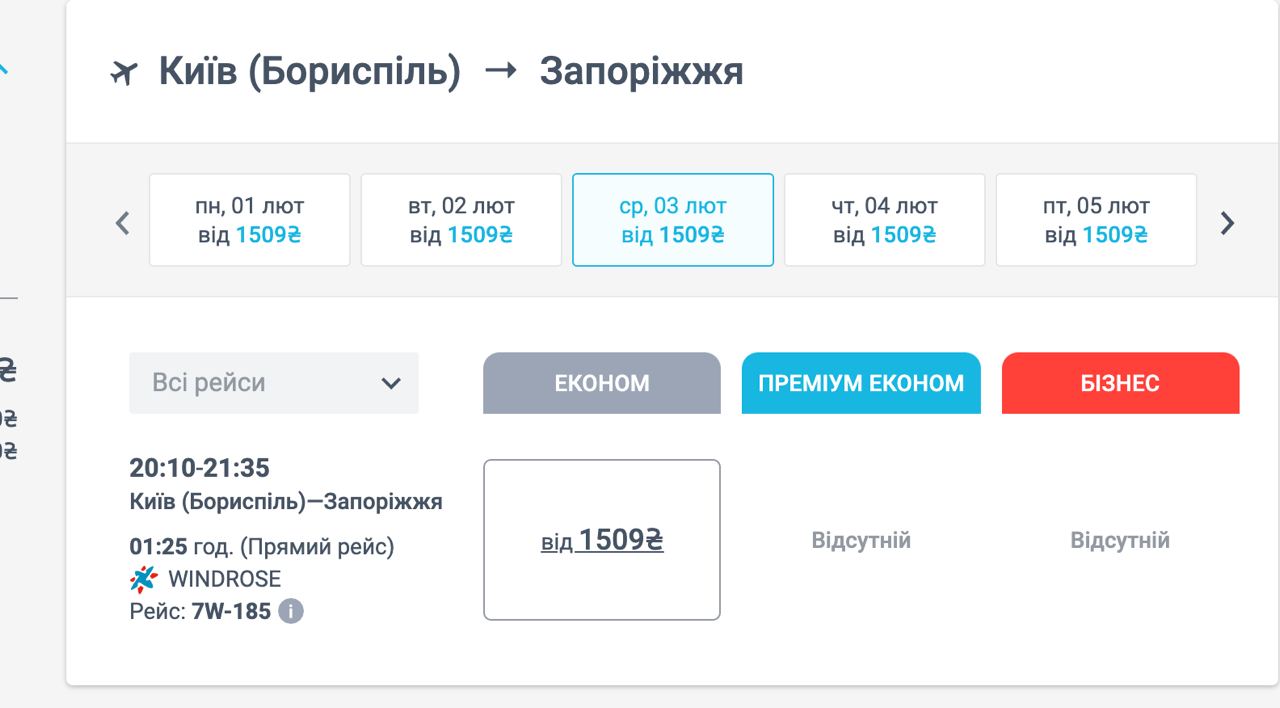Select the date пн, 01 лют

[x=250, y=220]
